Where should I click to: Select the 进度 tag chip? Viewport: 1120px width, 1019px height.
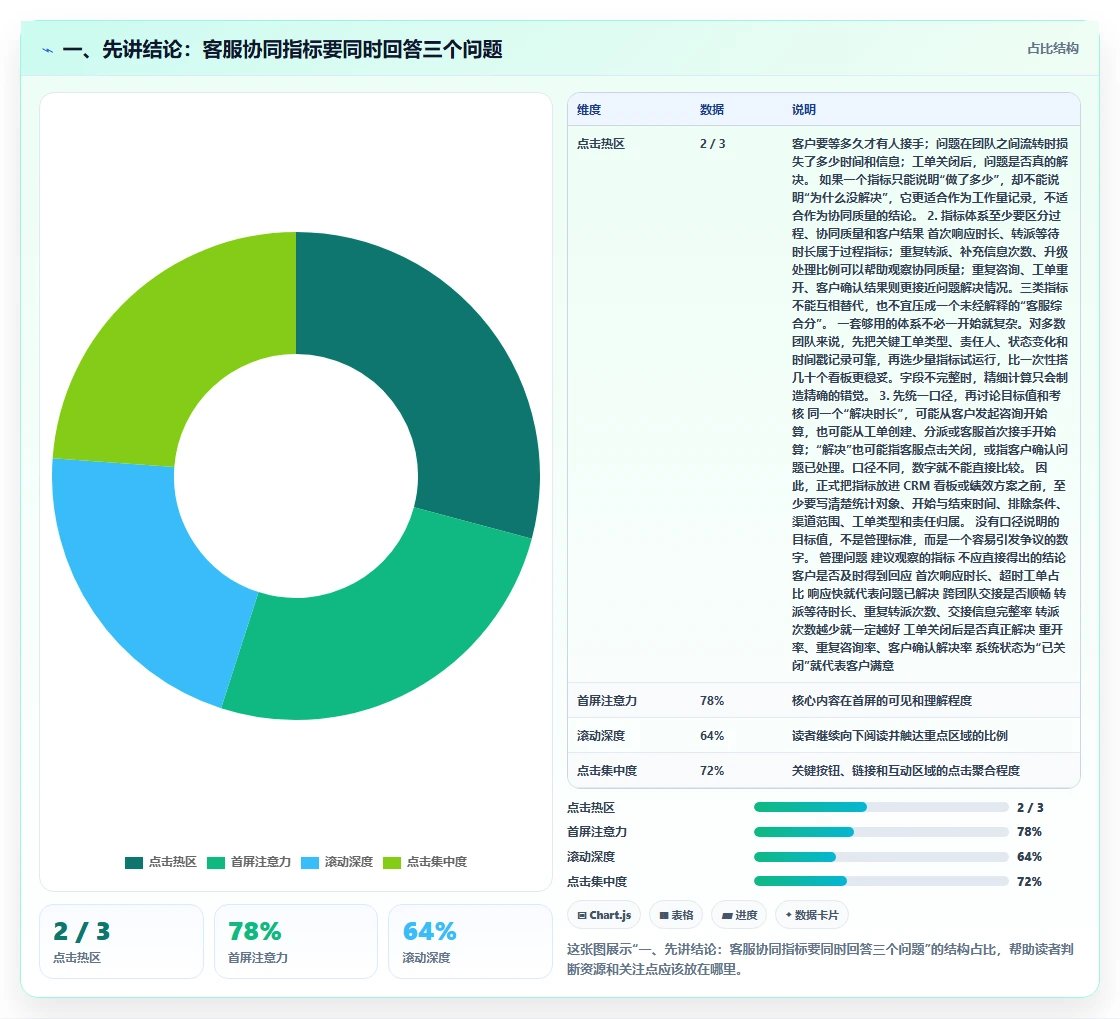click(x=739, y=915)
